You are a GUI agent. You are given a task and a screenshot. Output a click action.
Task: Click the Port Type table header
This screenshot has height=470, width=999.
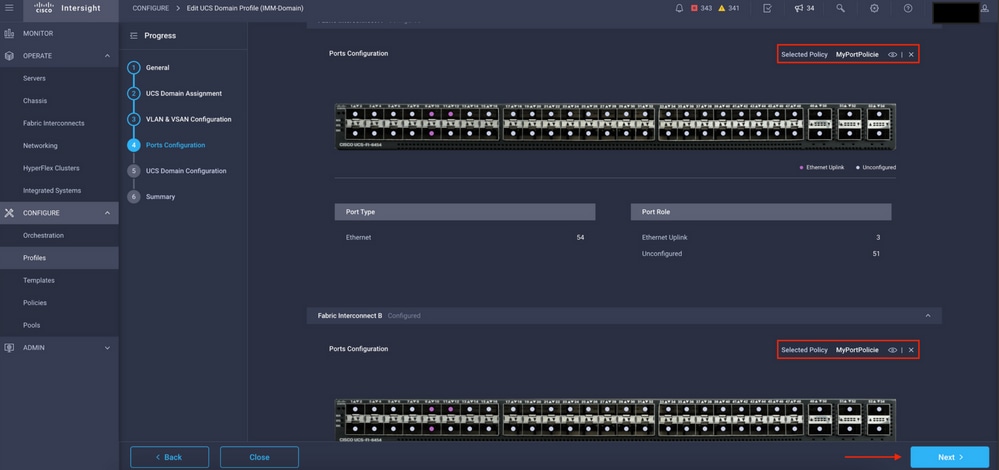(464, 212)
